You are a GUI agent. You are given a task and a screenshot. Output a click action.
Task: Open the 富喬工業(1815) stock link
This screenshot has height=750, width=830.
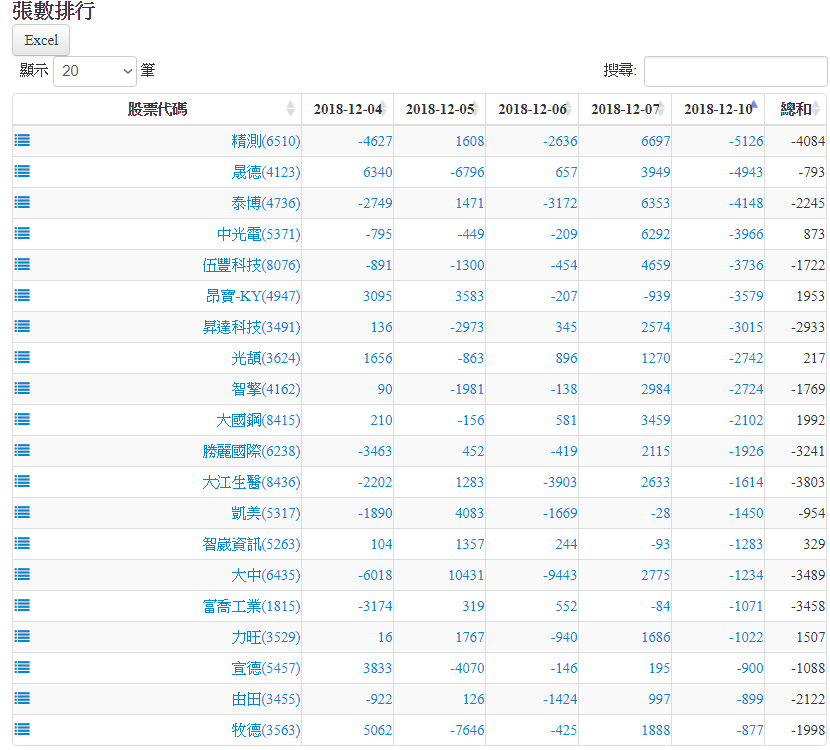click(x=250, y=606)
